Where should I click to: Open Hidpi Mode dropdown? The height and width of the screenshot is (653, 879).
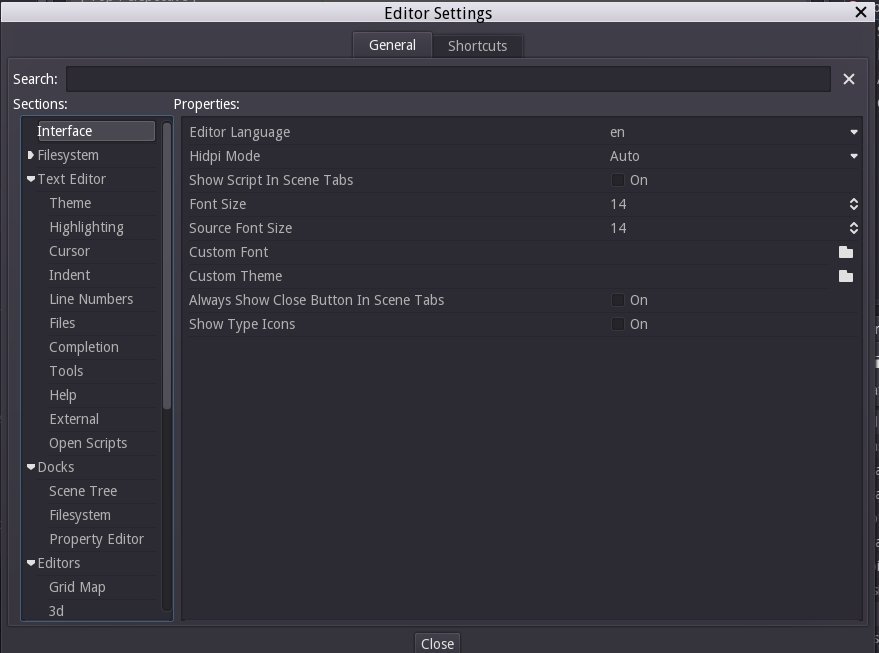coord(853,156)
